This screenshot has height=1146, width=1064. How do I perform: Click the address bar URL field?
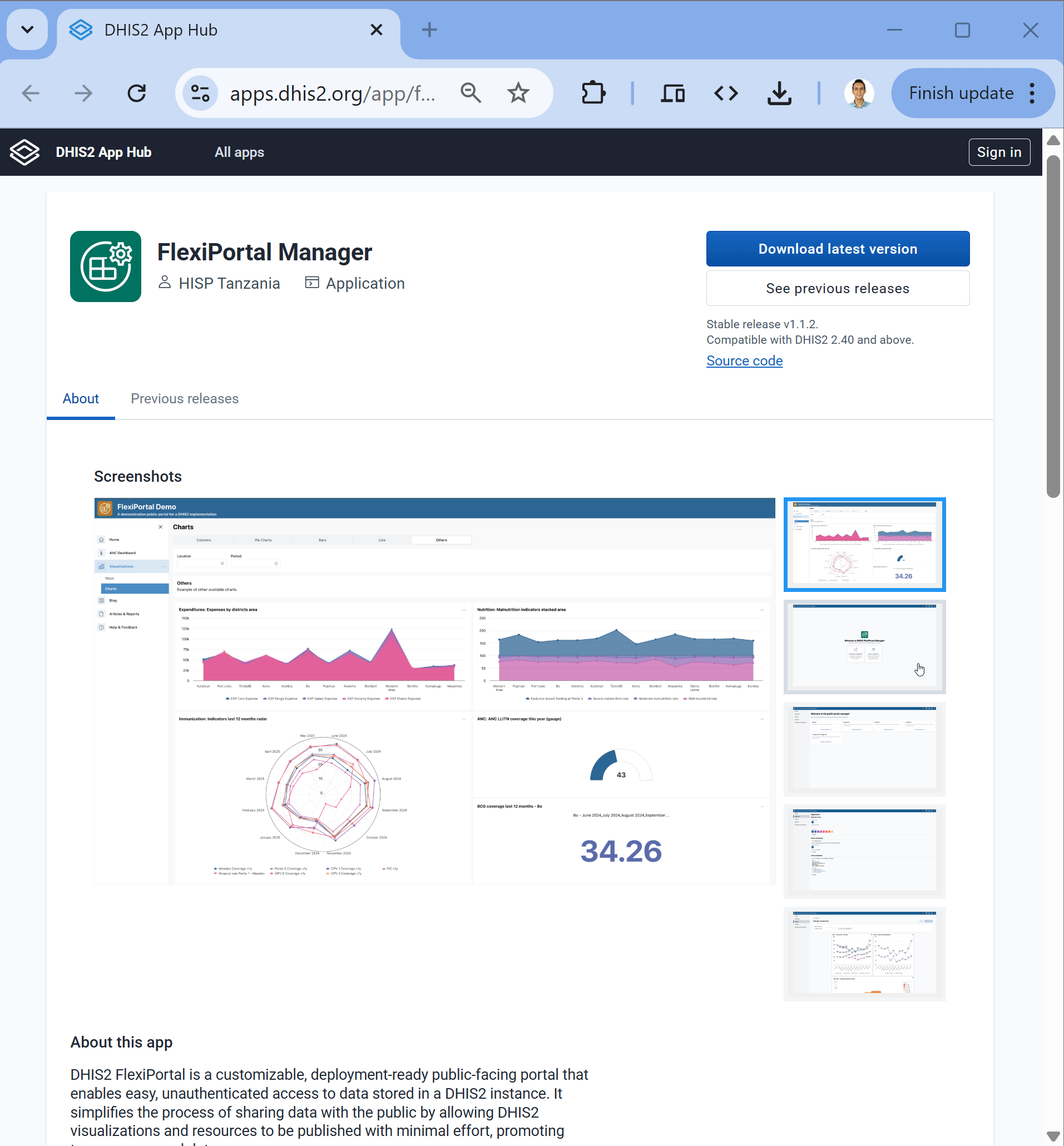pyautogui.click(x=332, y=93)
